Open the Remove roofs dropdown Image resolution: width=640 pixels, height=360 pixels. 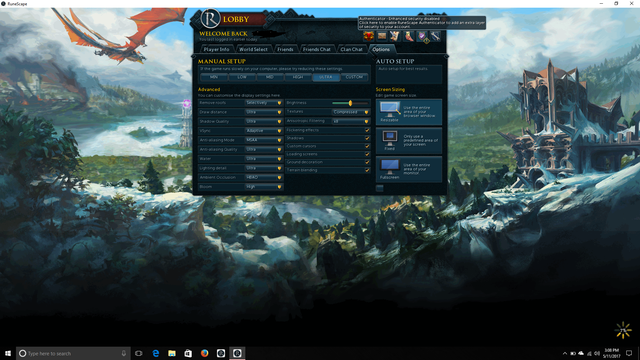[264, 103]
